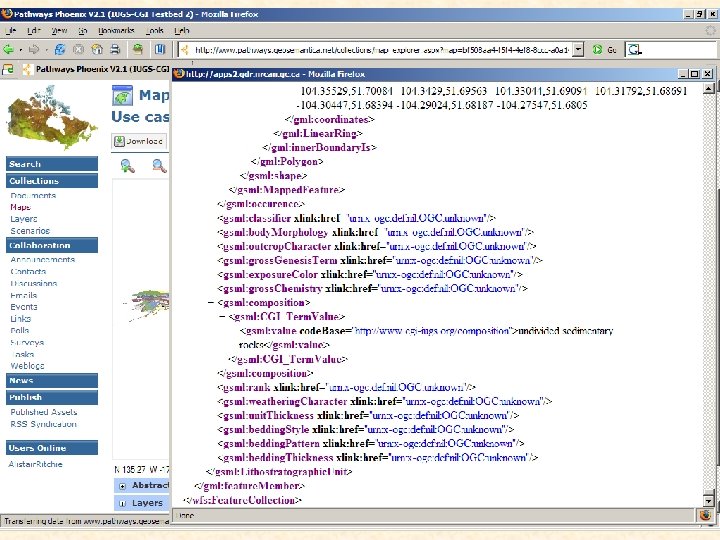Open the Maps link in sidebar

pyautogui.click(x=20, y=207)
